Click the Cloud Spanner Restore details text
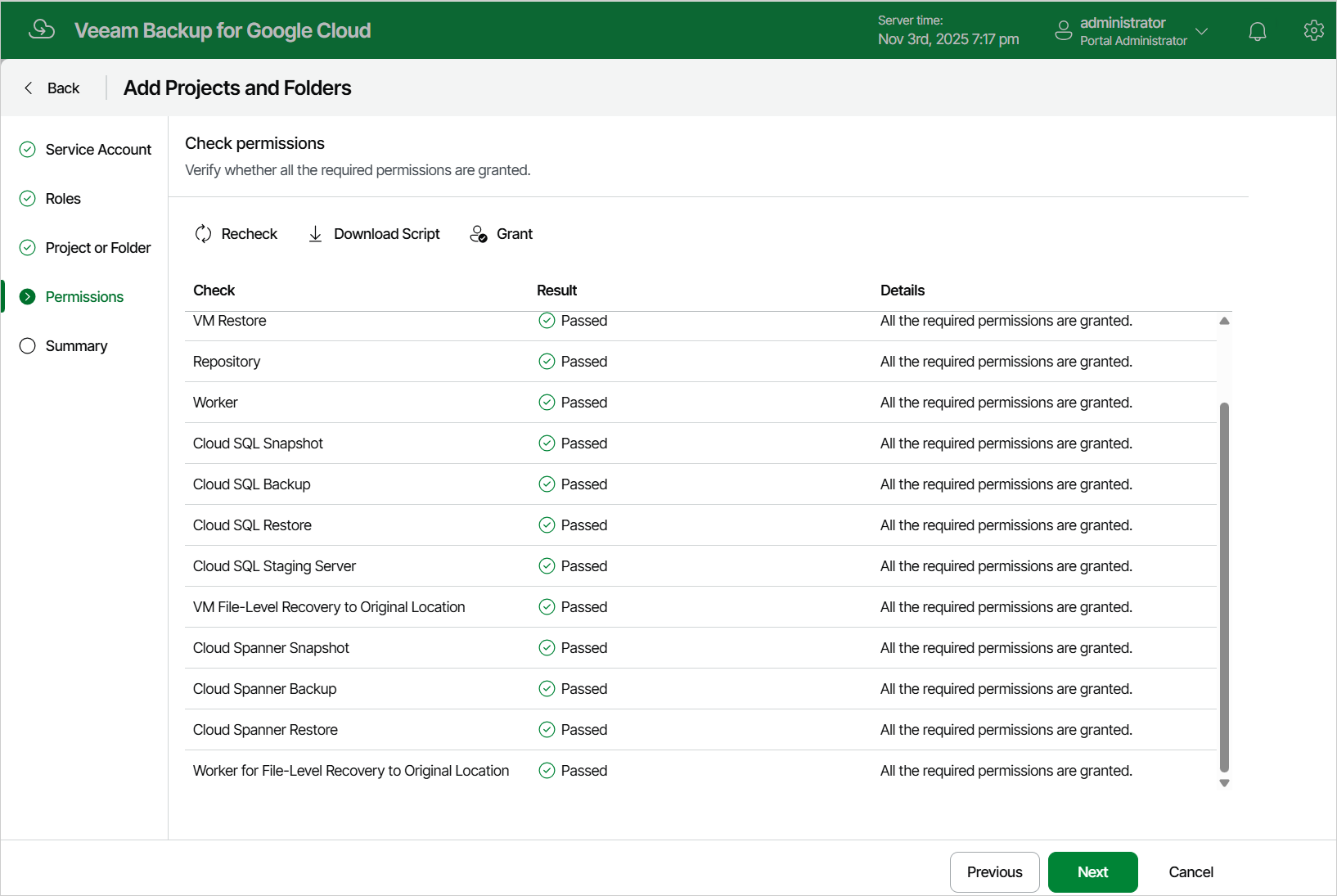Viewport: 1337px width, 896px height. pyautogui.click(x=1006, y=730)
